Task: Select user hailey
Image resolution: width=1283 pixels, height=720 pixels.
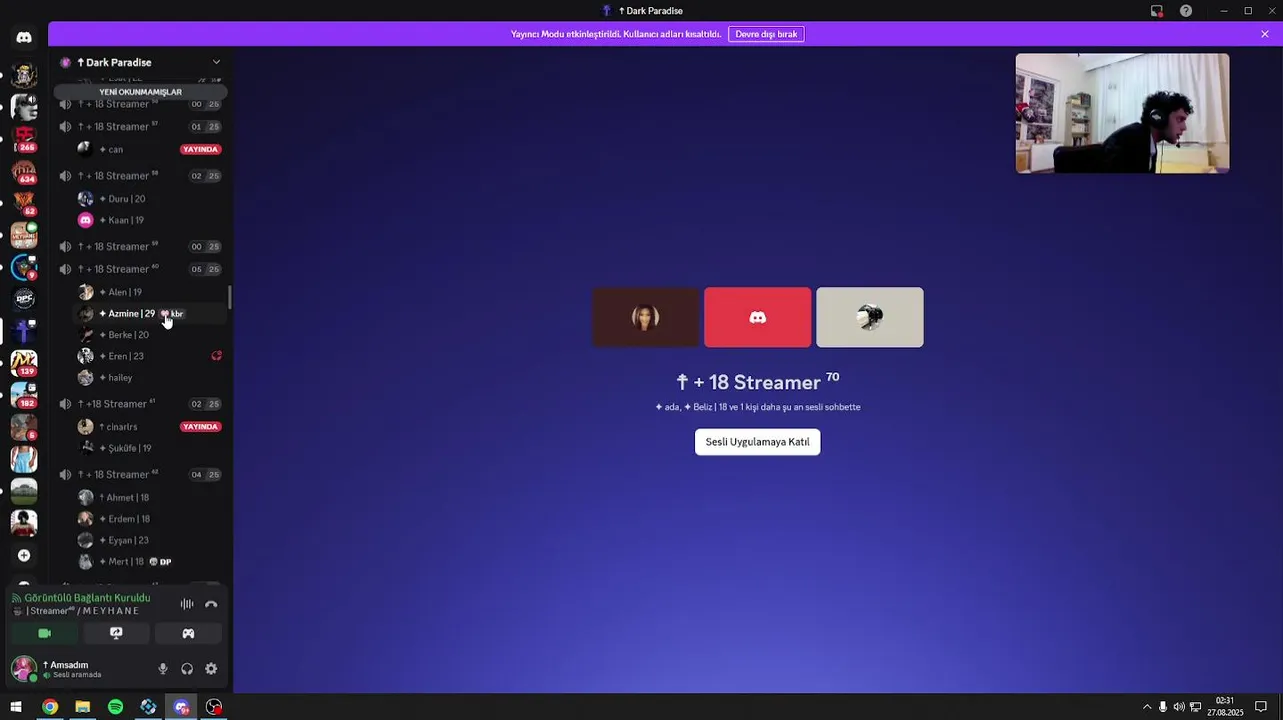Action: tap(148, 378)
